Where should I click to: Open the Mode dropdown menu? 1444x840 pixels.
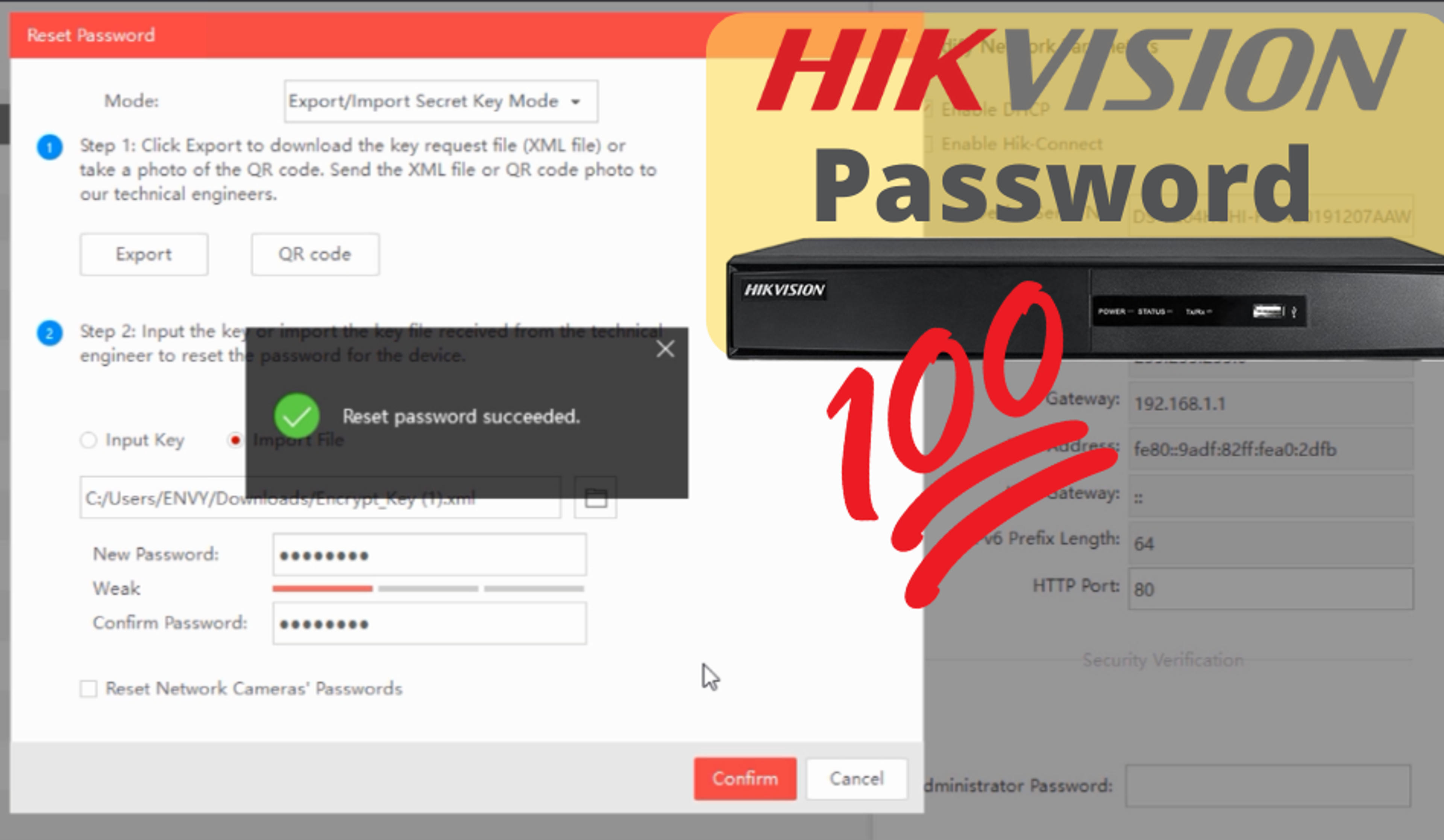pyautogui.click(x=441, y=101)
